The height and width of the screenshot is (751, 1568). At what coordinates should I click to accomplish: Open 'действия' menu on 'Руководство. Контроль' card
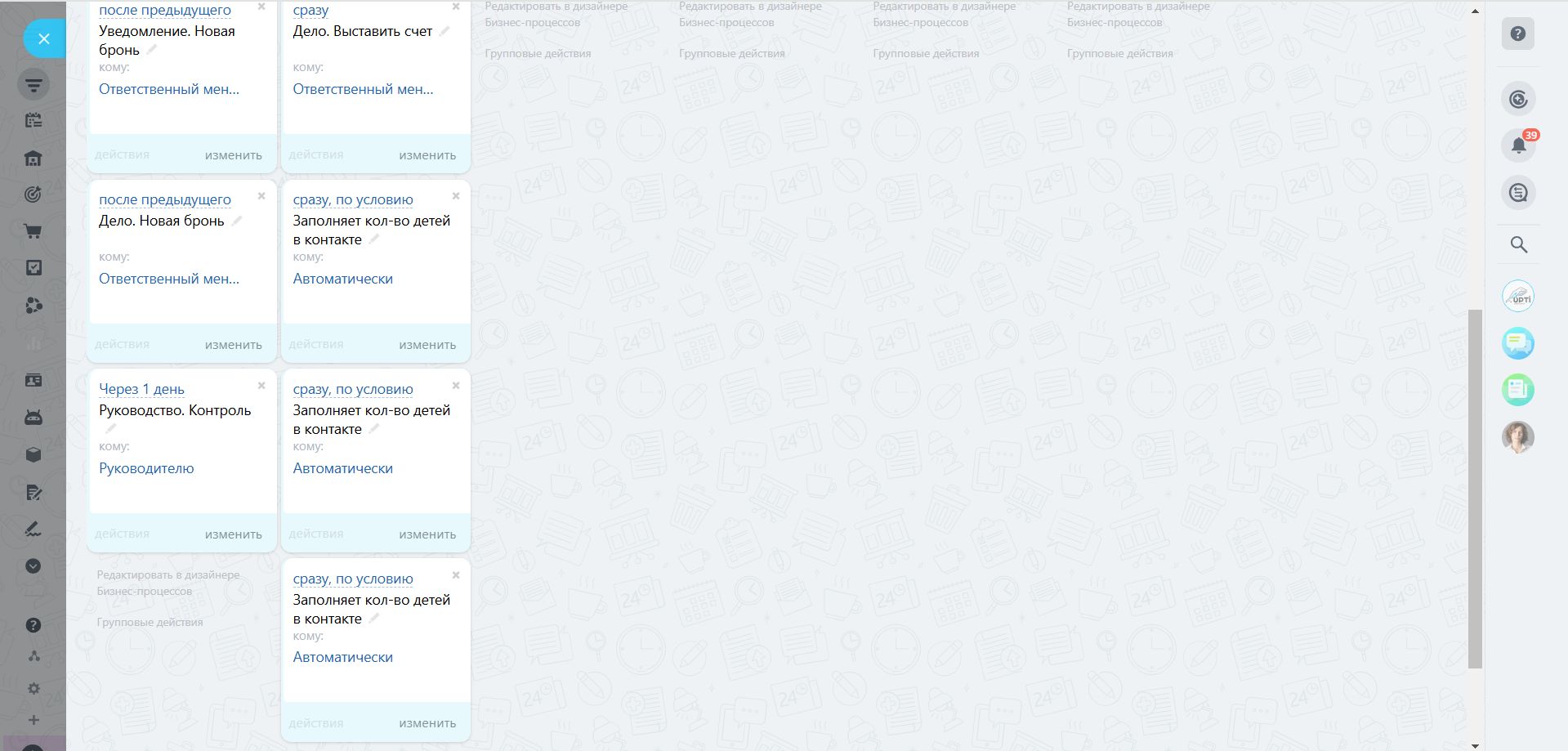coord(123,534)
